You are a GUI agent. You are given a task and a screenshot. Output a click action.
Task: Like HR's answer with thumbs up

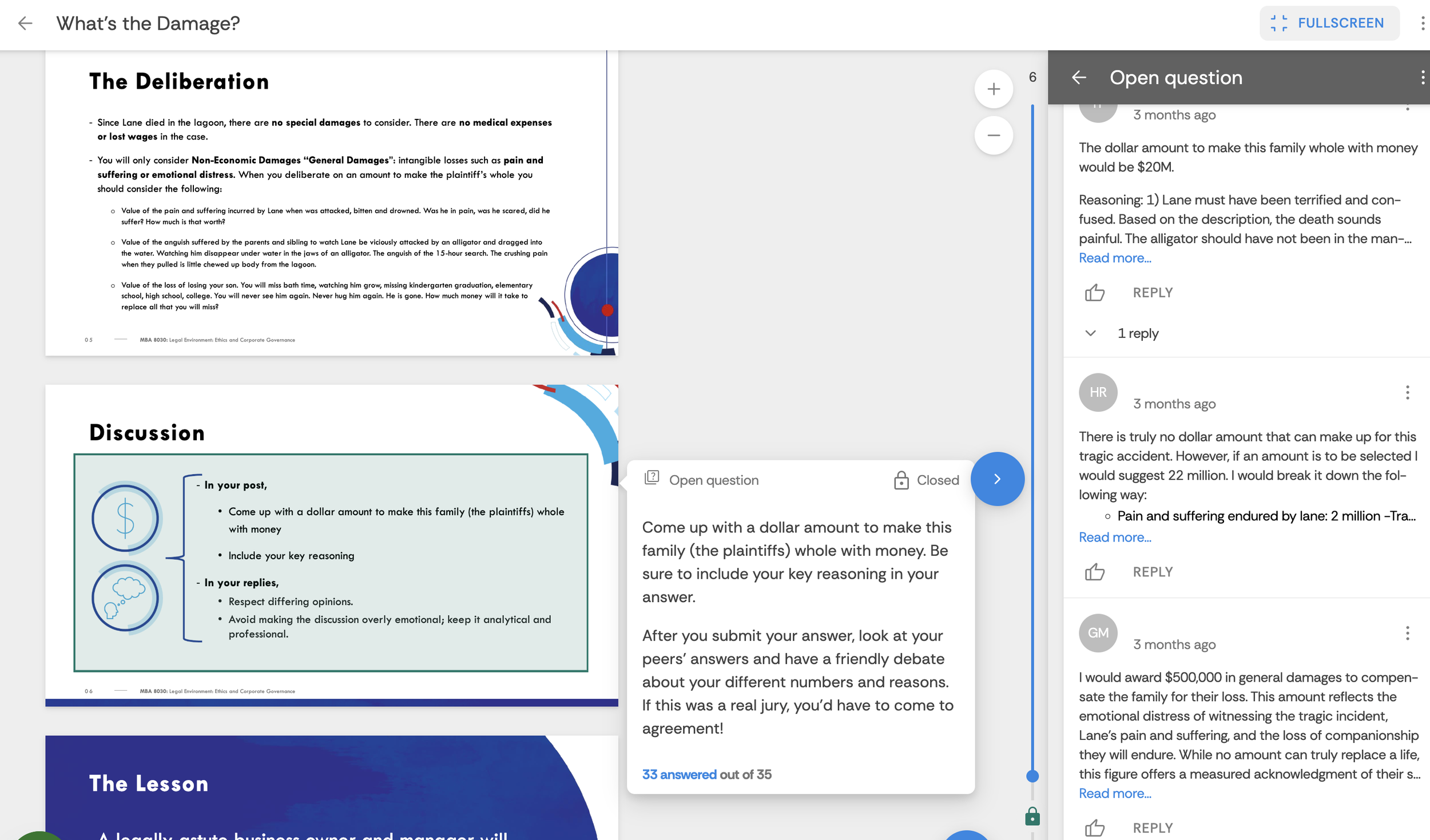pos(1094,572)
